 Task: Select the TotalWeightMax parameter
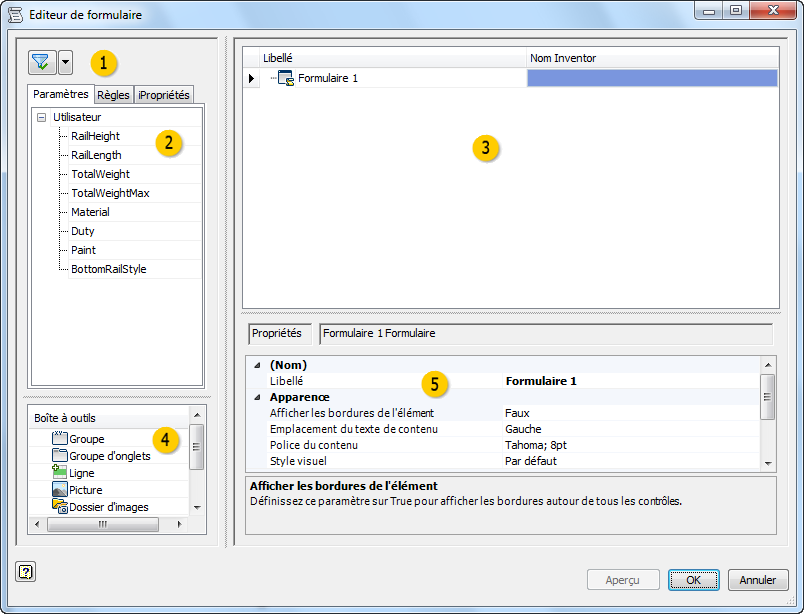coord(110,193)
